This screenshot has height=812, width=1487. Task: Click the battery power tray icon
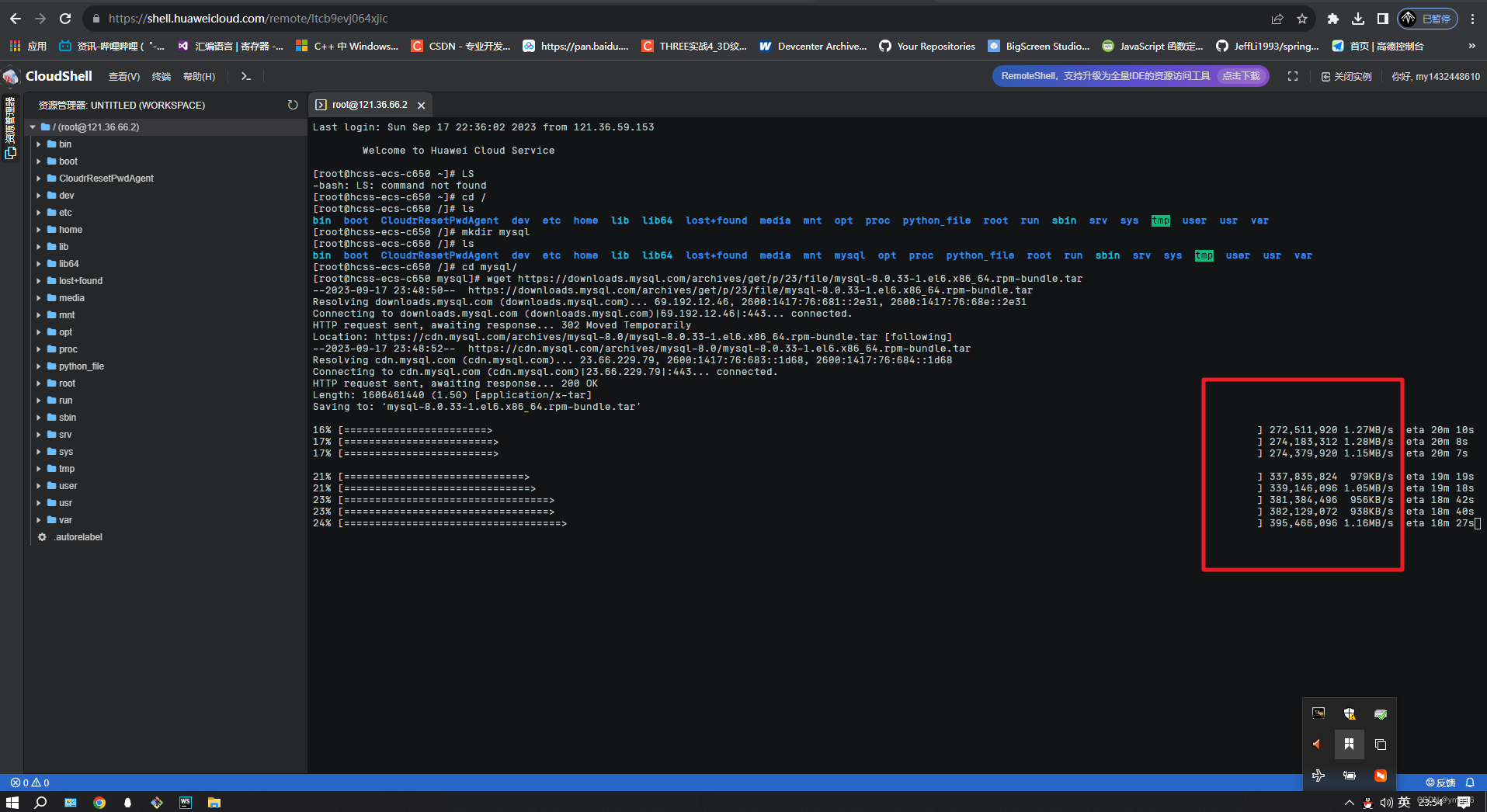(x=1350, y=776)
